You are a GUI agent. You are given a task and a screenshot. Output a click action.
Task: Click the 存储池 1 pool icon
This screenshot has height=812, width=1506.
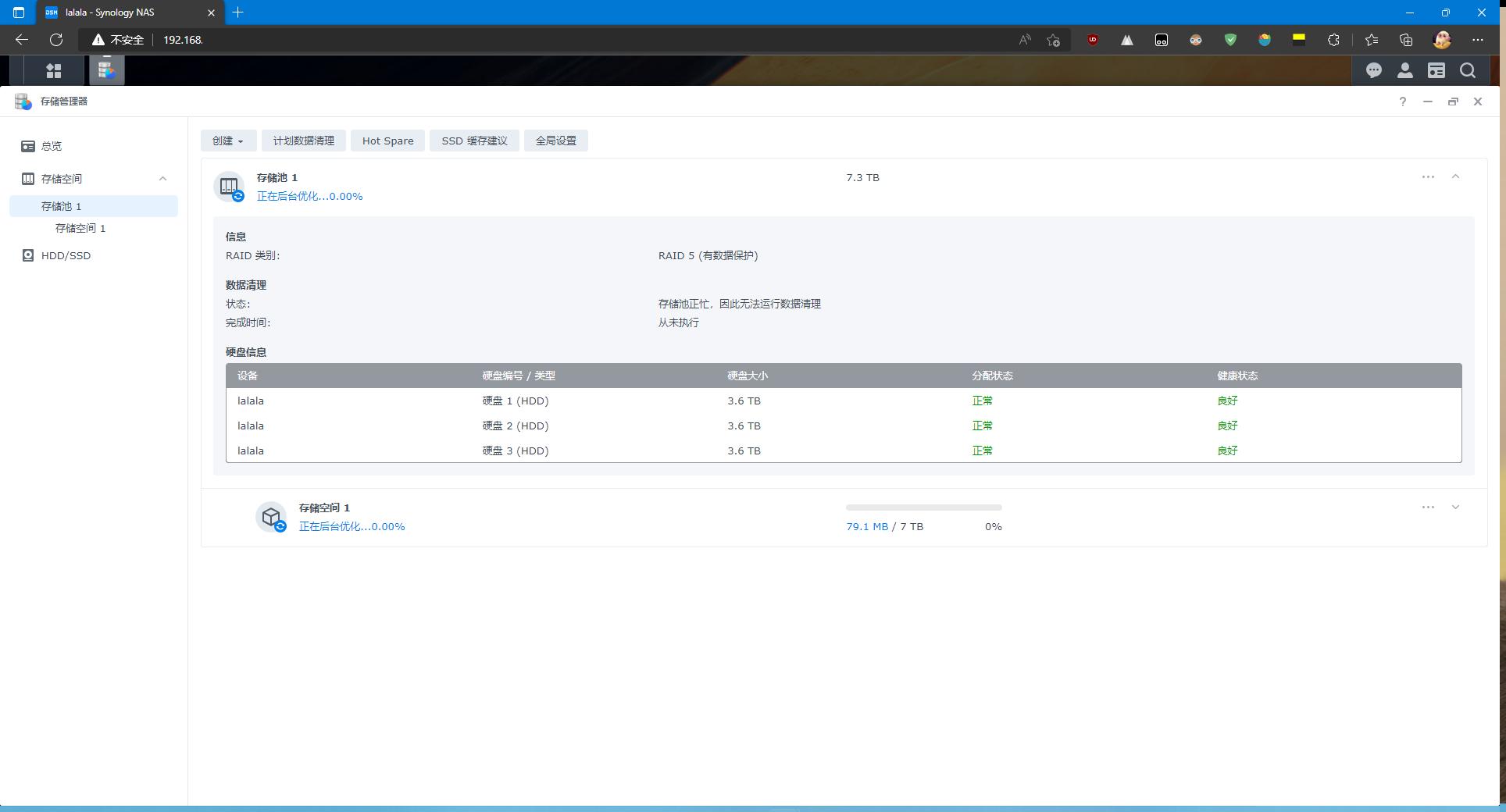(x=229, y=187)
